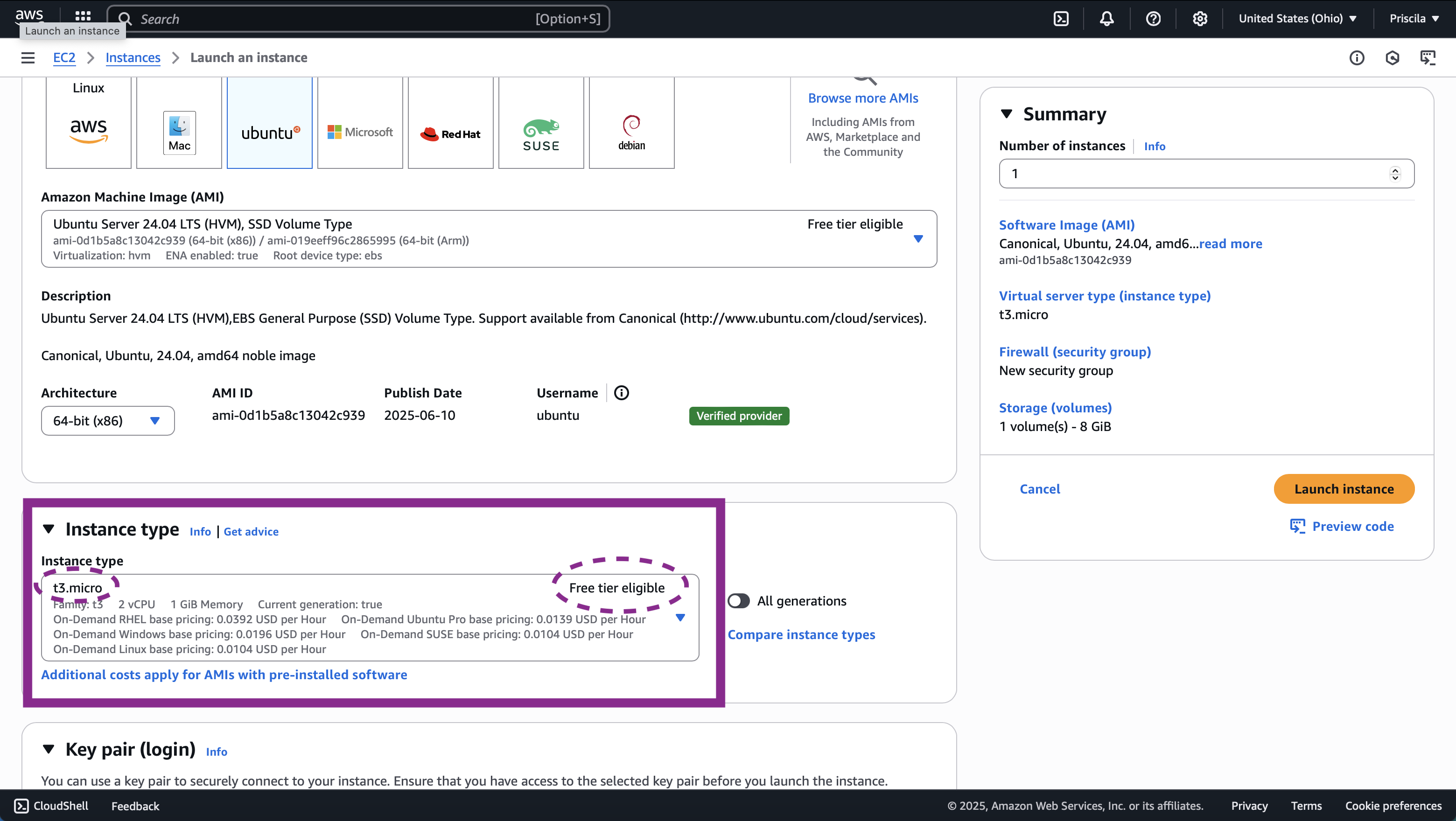Screen dimensions: 1456x821
Task: Open CloudShell icon in top navigation bar
Action: click(x=1061, y=19)
